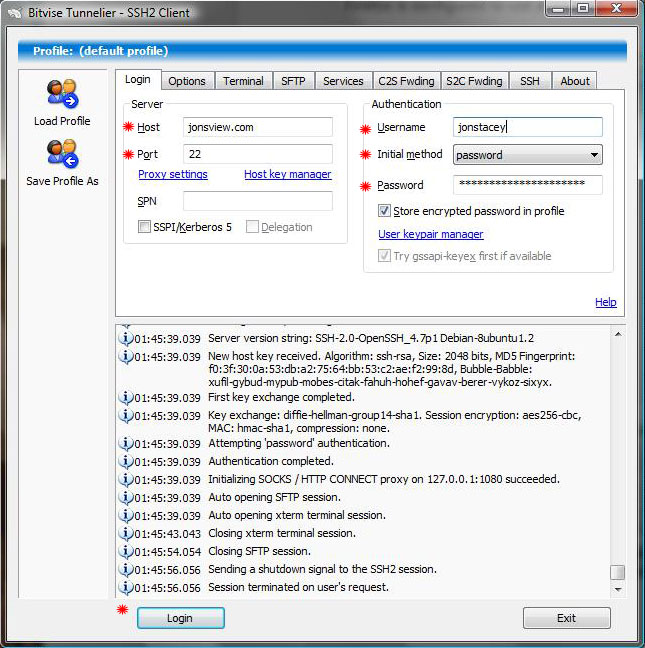This screenshot has height=648, width=645.
Task: Click info icon beside Closing xterm terminal session
Action: coord(126,533)
